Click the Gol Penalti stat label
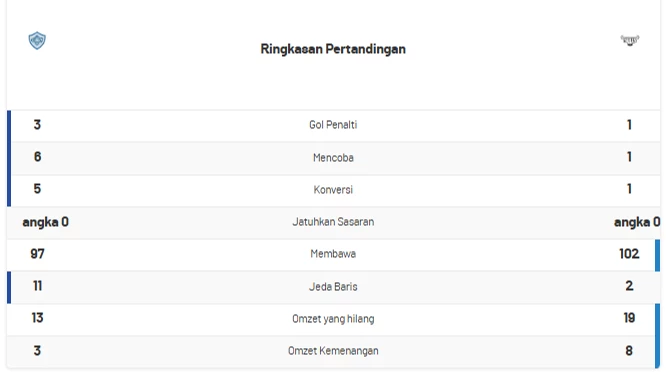 pyautogui.click(x=333, y=125)
